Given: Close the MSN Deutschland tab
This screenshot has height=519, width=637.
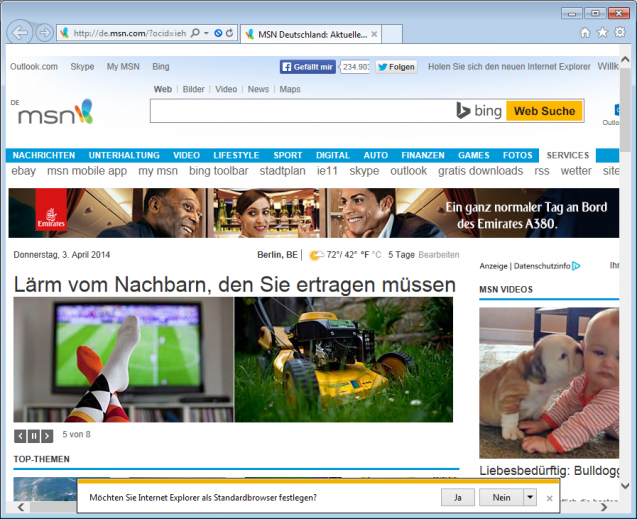Looking at the screenshot, I should pos(374,35).
